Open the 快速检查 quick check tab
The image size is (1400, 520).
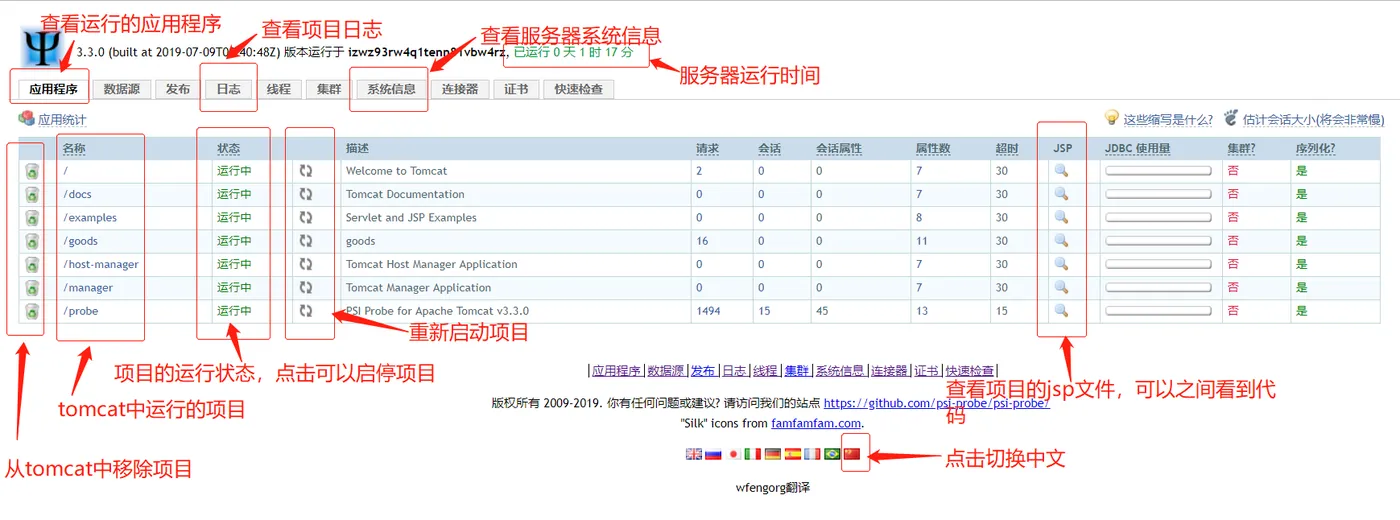579,89
